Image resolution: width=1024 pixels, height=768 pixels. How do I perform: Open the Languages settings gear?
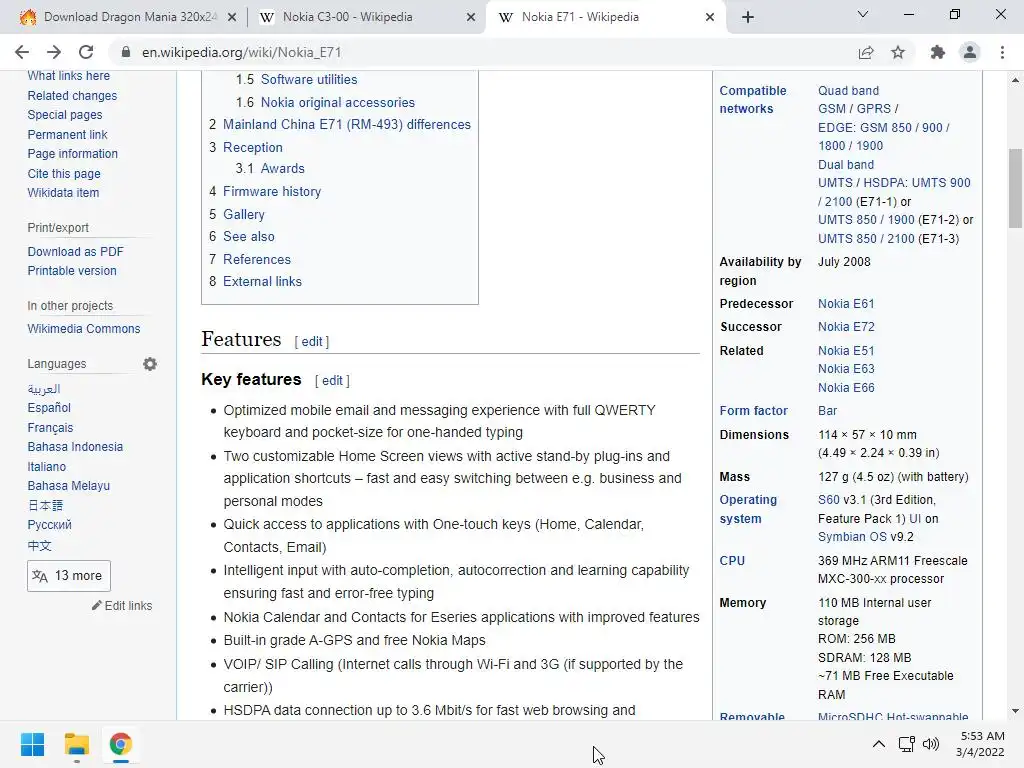[150, 364]
